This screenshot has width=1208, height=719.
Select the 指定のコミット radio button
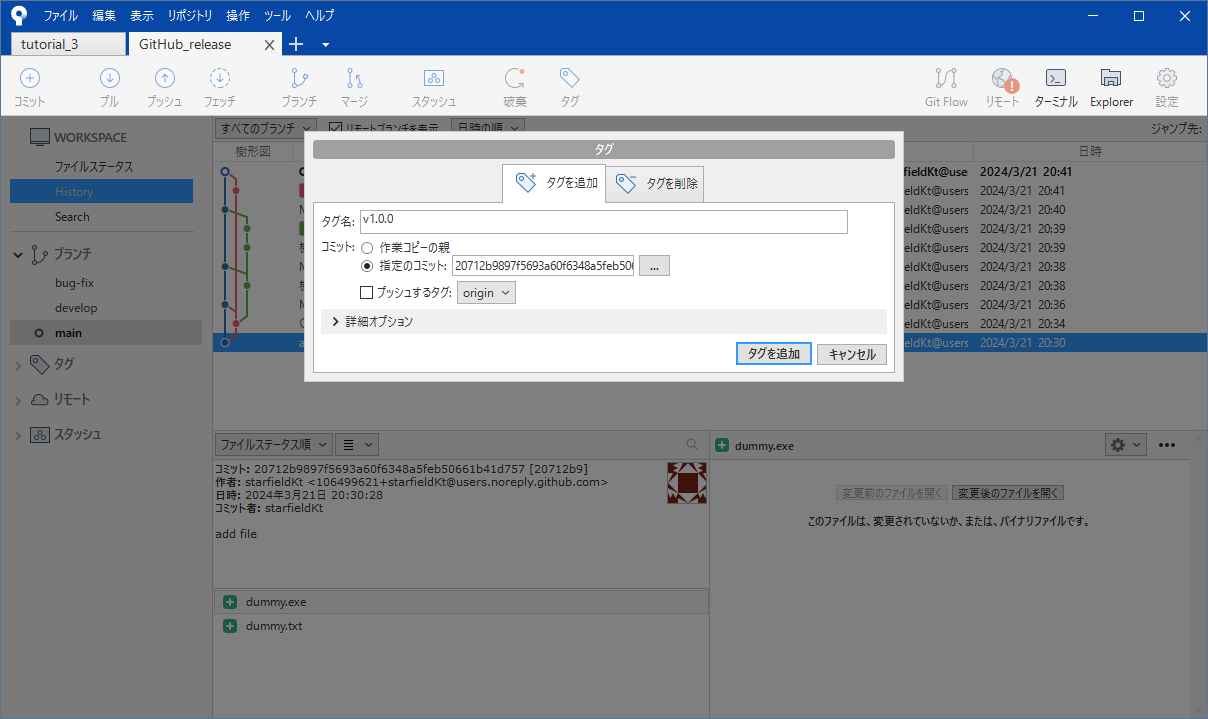[367, 266]
